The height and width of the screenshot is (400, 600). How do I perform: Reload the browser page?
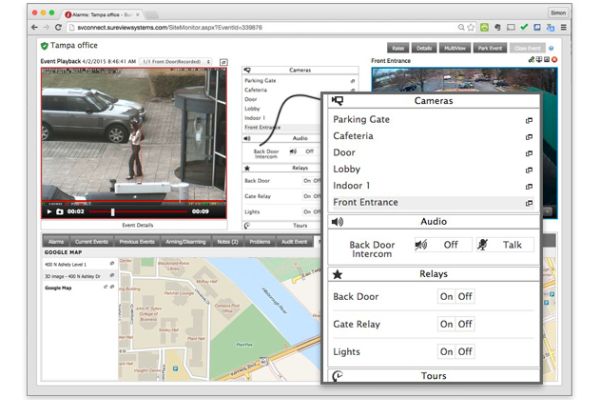(x=58, y=28)
